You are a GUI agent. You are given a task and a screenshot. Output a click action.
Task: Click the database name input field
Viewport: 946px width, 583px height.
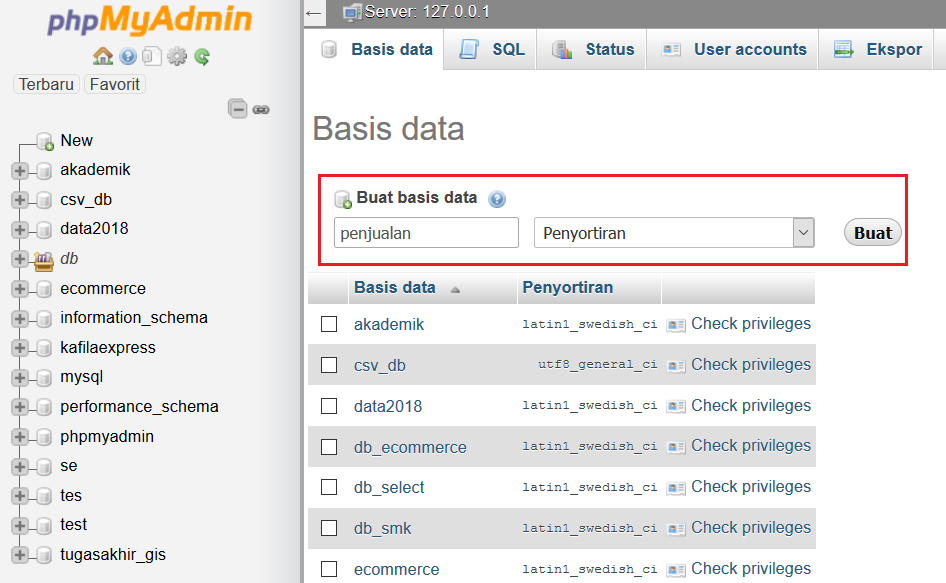pyautogui.click(x=426, y=233)
